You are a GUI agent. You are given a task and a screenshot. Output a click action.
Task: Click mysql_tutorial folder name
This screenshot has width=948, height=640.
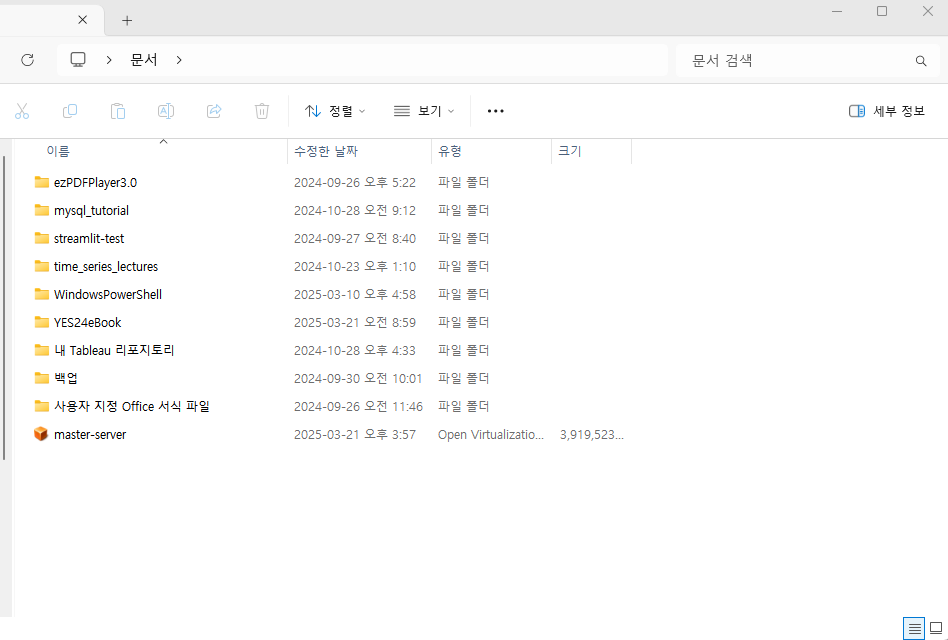[91, 210]
